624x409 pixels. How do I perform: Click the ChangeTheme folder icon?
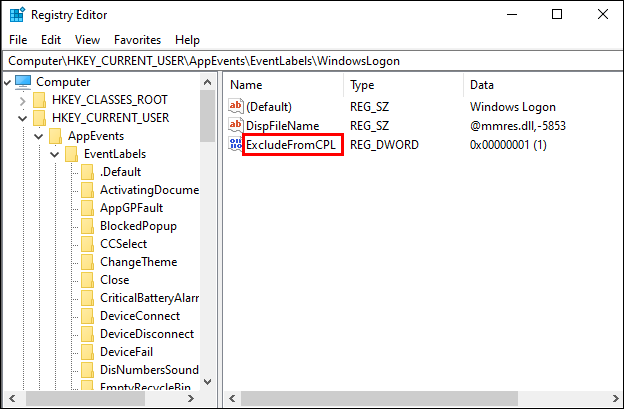pyautogui.click(x=87, y=262)
